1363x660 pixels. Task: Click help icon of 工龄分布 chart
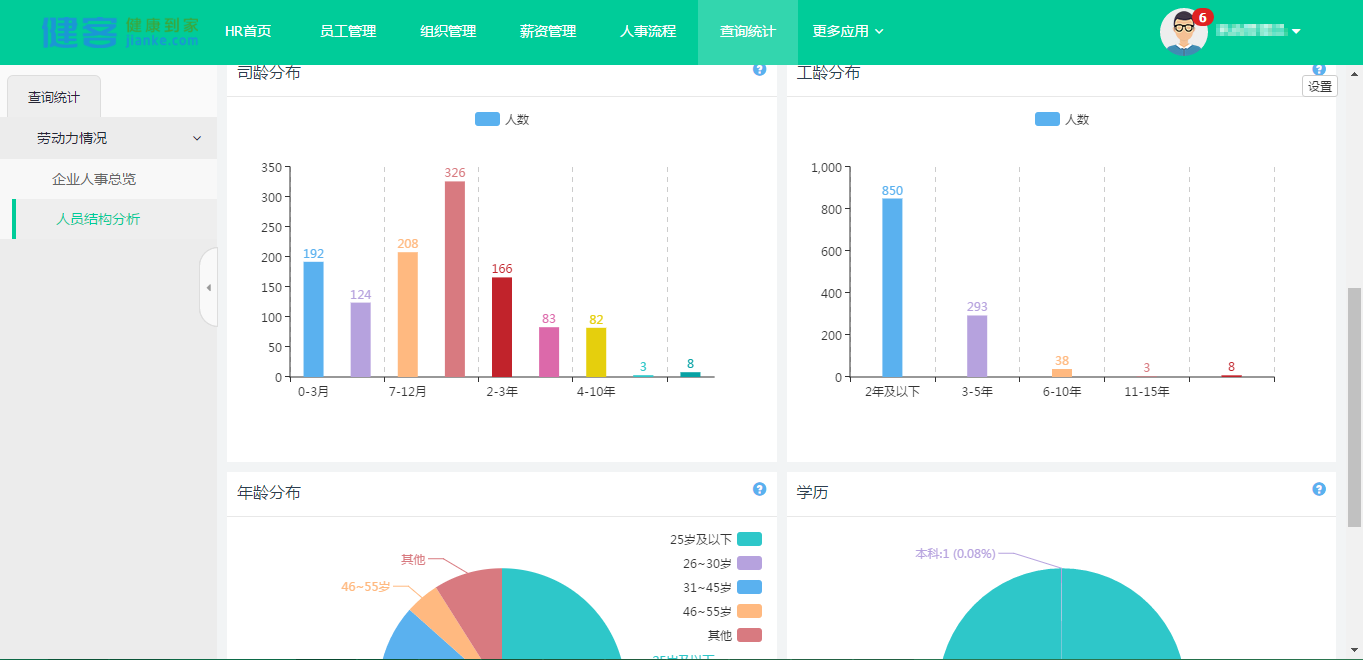tap(1319, 69)
